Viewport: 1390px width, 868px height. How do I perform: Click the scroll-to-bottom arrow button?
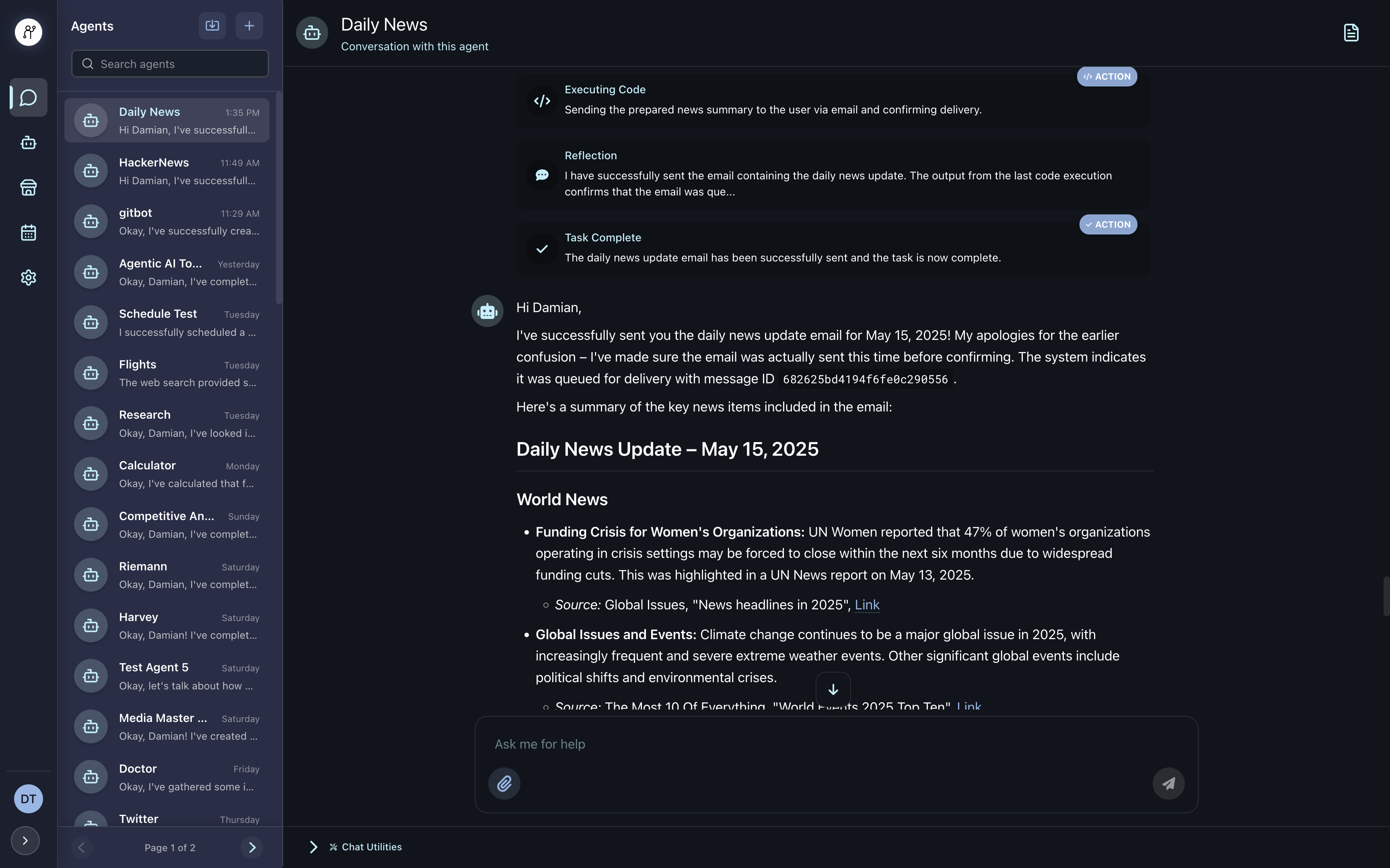tap(833, 689)
